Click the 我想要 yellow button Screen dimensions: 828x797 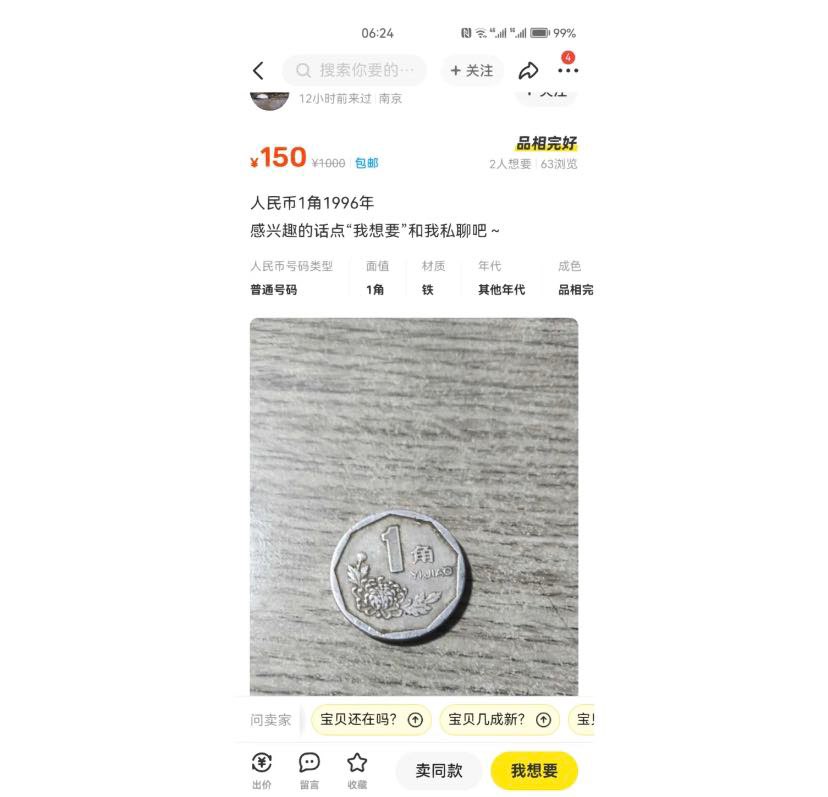[534, 771]
